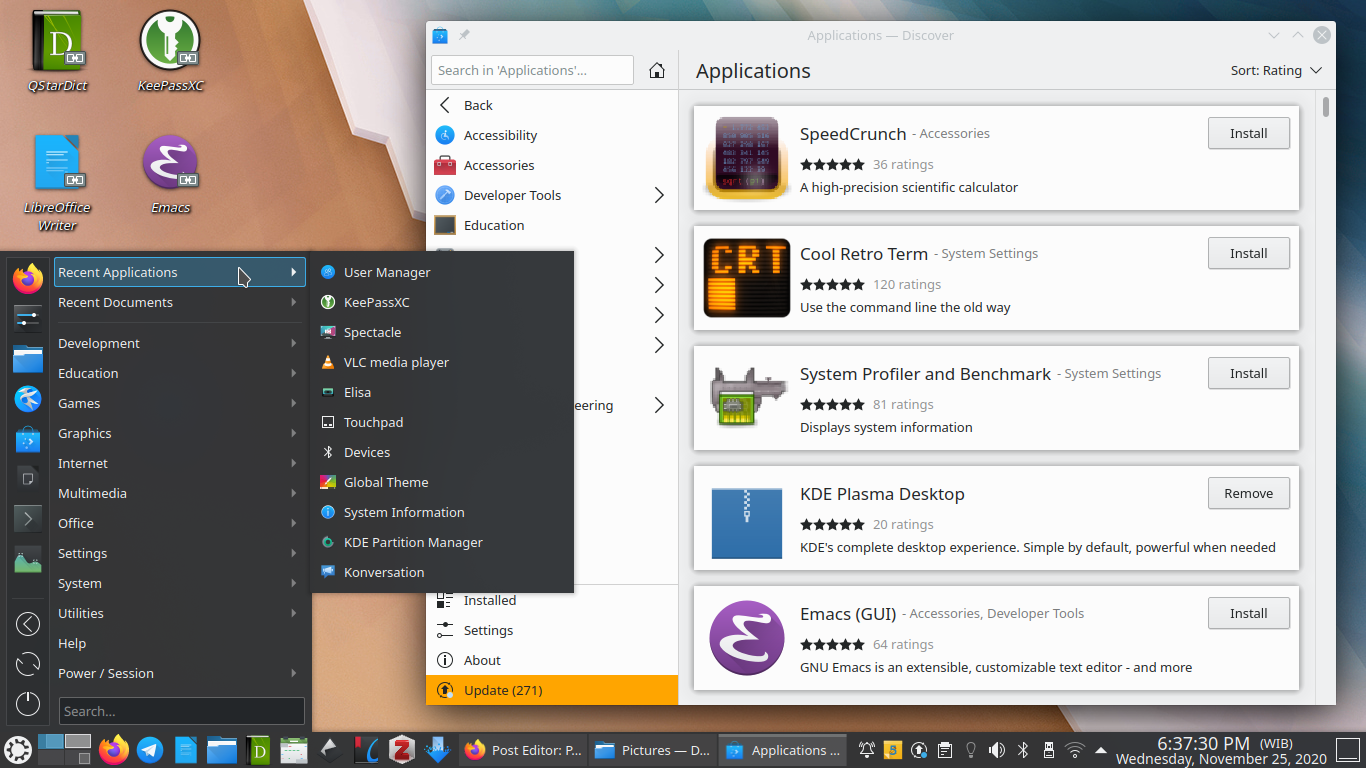Expand the Recent Documents submenu
The width and height of the screenshot is (1366, 768).
pyautogui.click(x=179, y=302)
